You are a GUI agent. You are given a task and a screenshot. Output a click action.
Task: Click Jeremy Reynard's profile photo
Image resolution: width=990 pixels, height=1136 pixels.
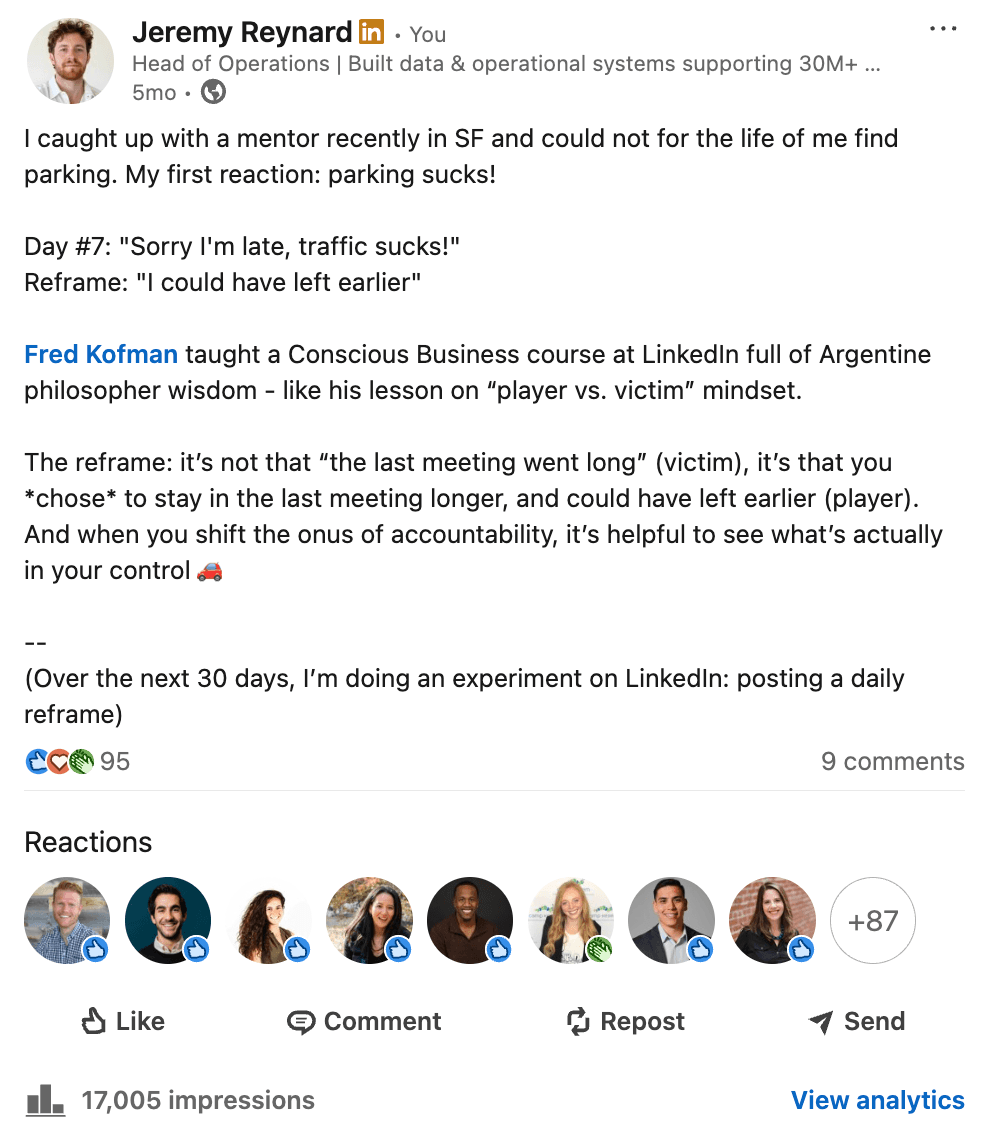[69, 62]
